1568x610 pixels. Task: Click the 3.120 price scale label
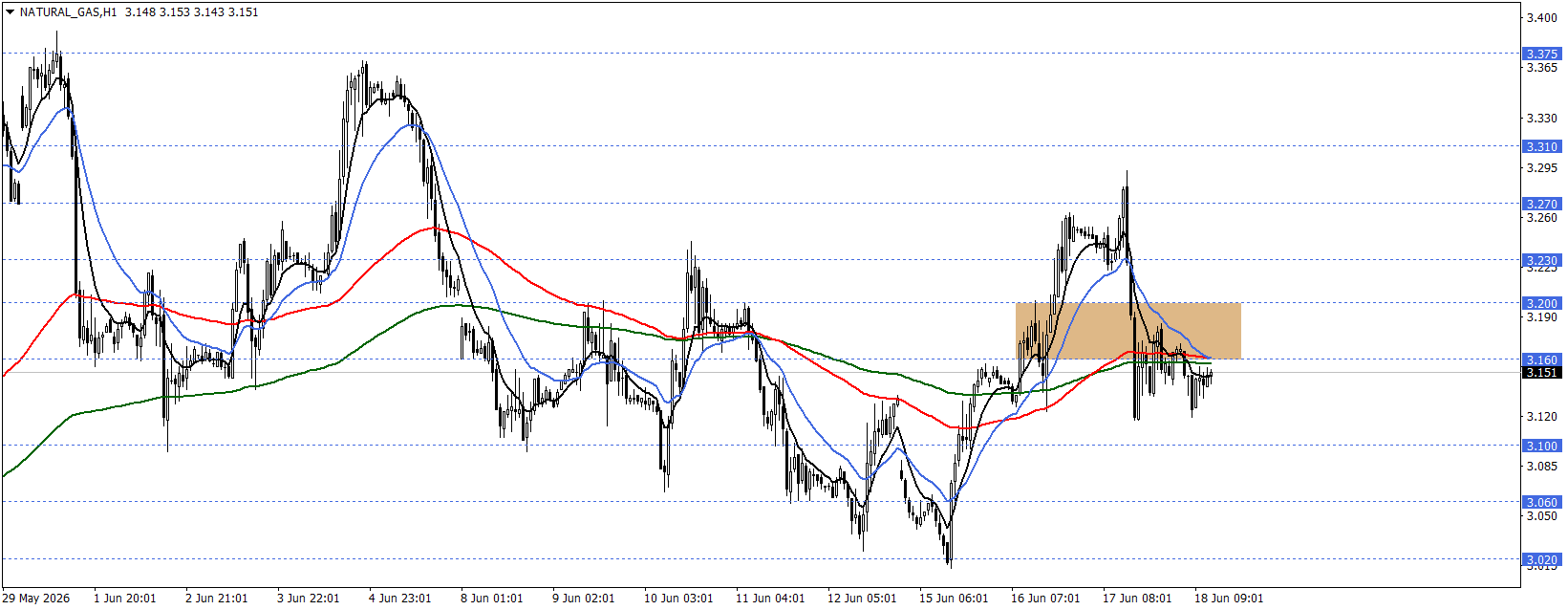(1541, 417)
